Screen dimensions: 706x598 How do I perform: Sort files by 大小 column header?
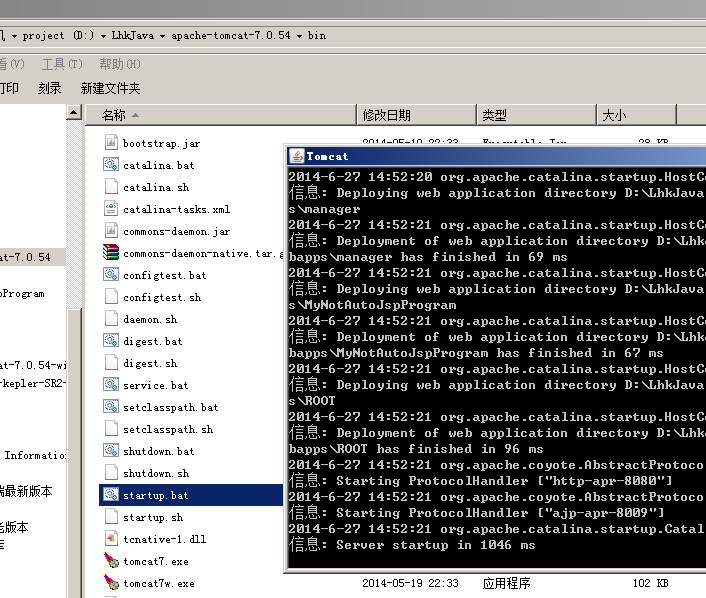tap(637, 115)
